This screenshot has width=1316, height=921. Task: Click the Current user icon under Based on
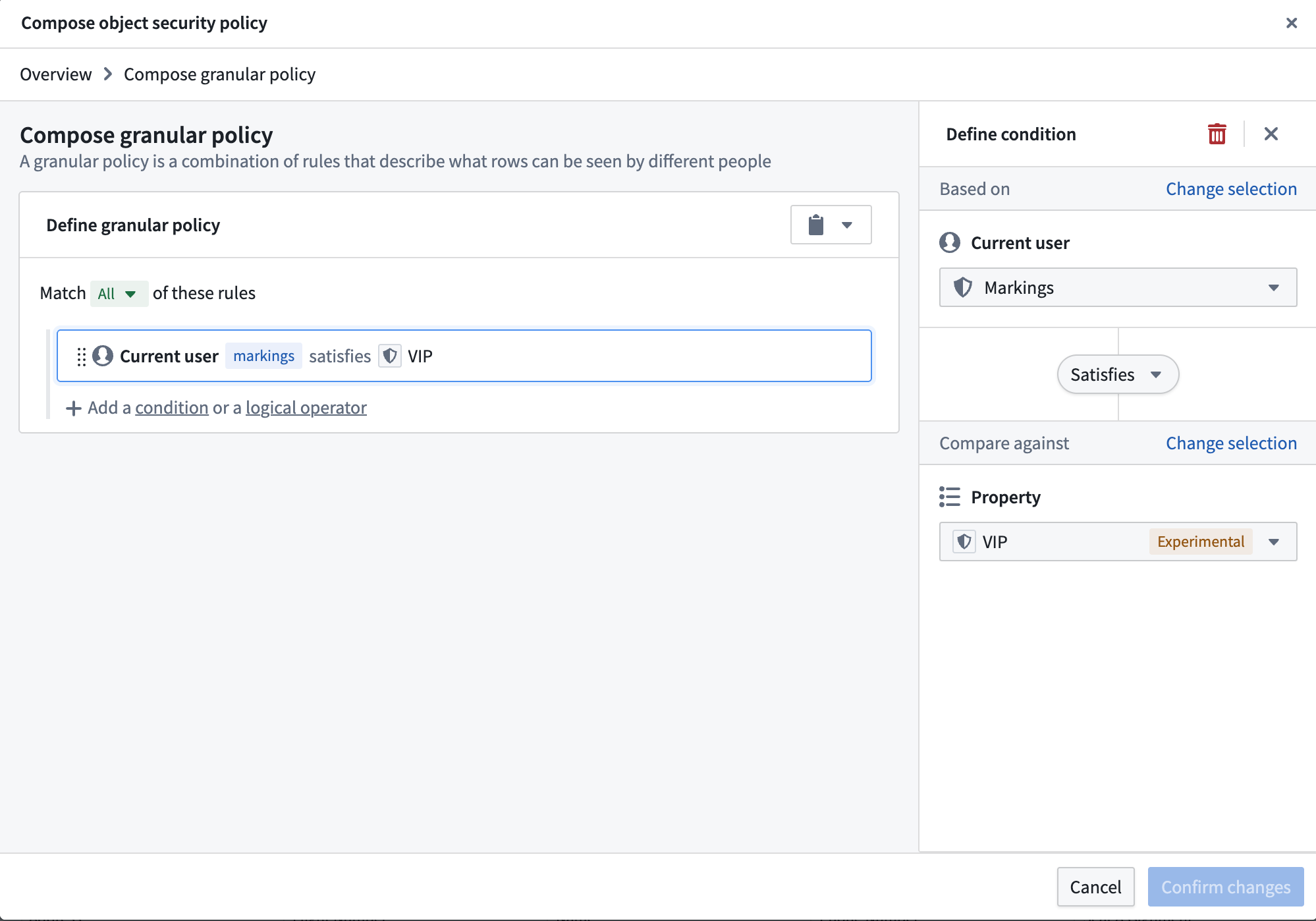coord(950,242)
